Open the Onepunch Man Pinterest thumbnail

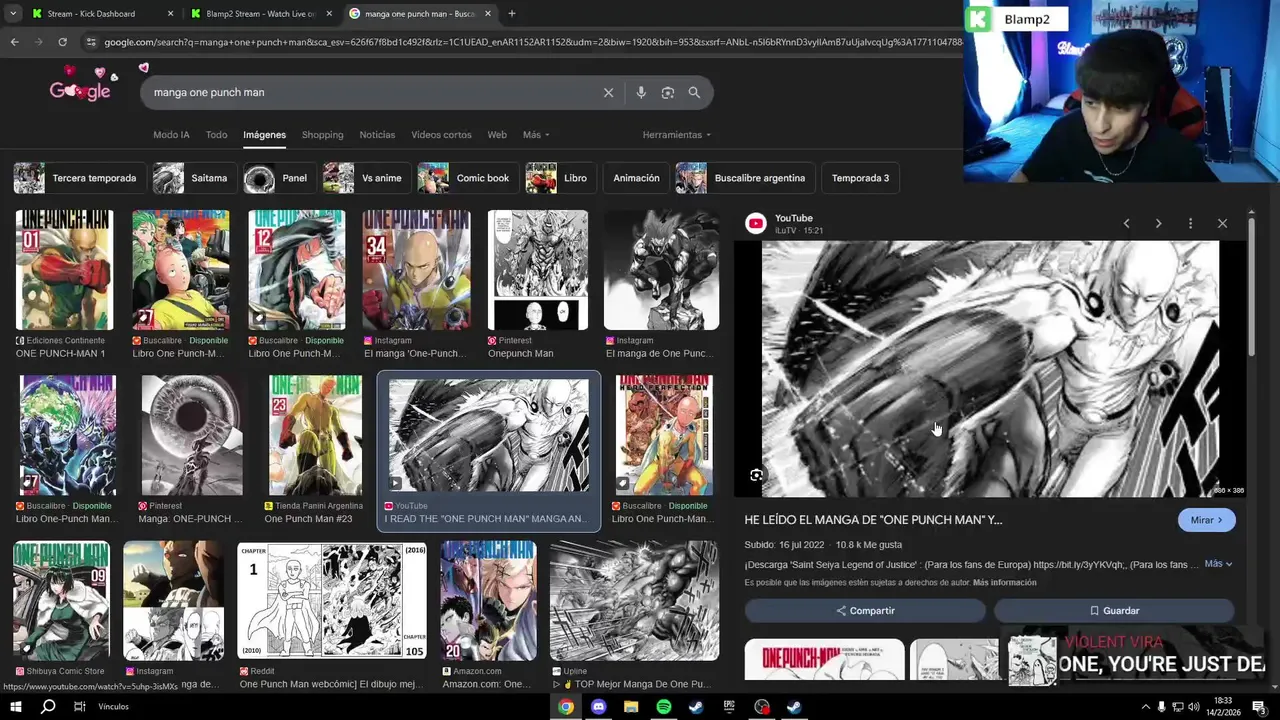pyautogui.click(x=538, y=270)
